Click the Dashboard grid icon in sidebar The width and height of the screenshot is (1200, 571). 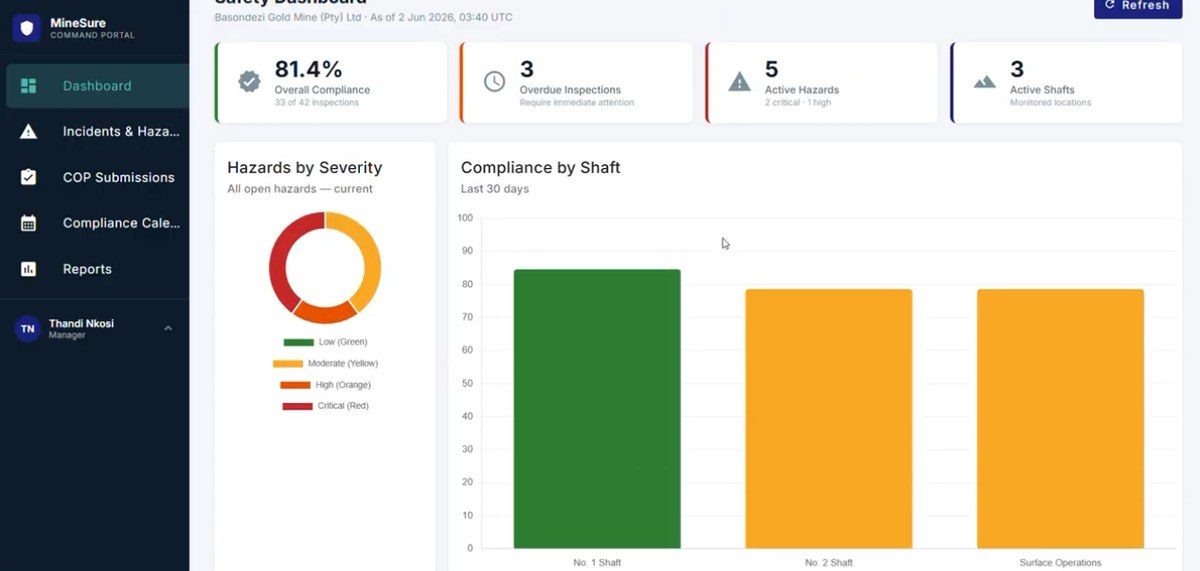click(28, 86)
